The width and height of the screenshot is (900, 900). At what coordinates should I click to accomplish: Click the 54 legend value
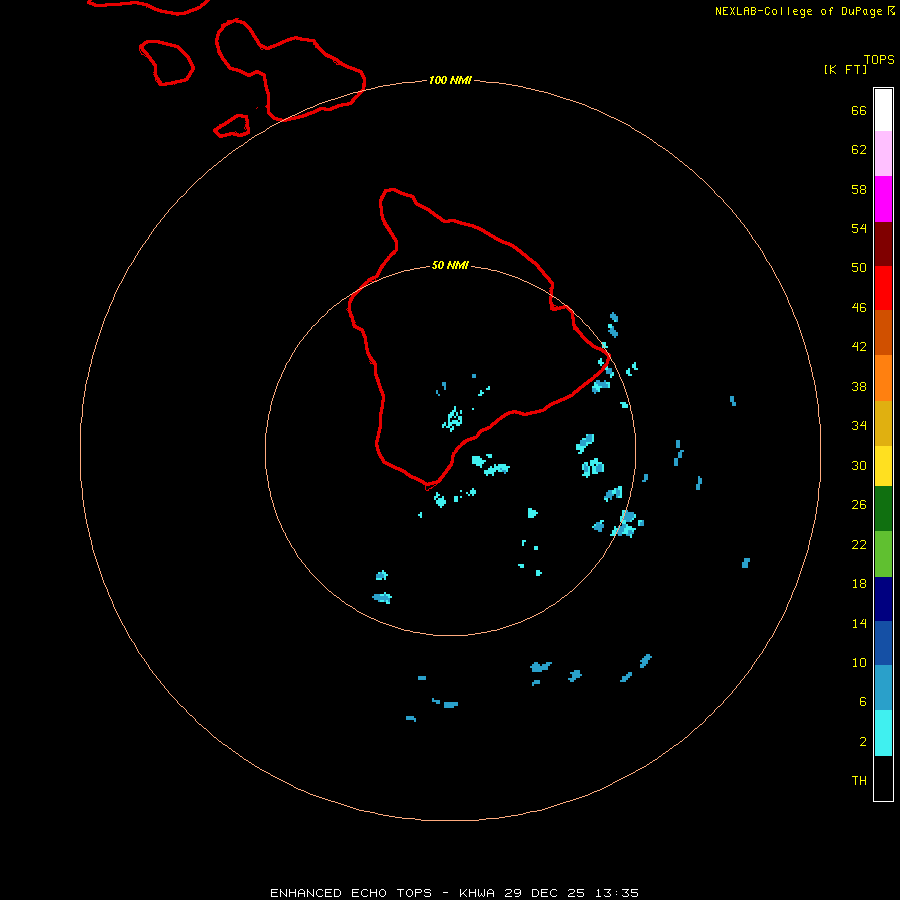(859, 228)
